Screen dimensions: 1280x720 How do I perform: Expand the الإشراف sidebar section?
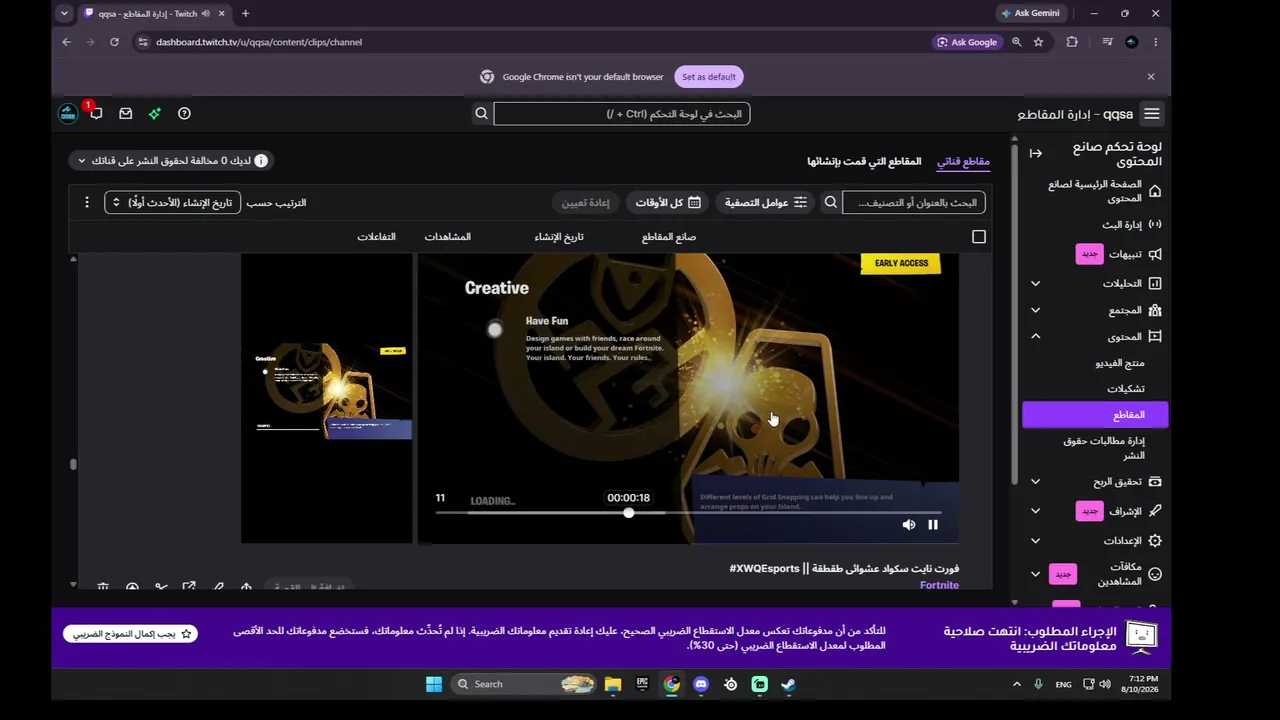(x=1036, y=511)
